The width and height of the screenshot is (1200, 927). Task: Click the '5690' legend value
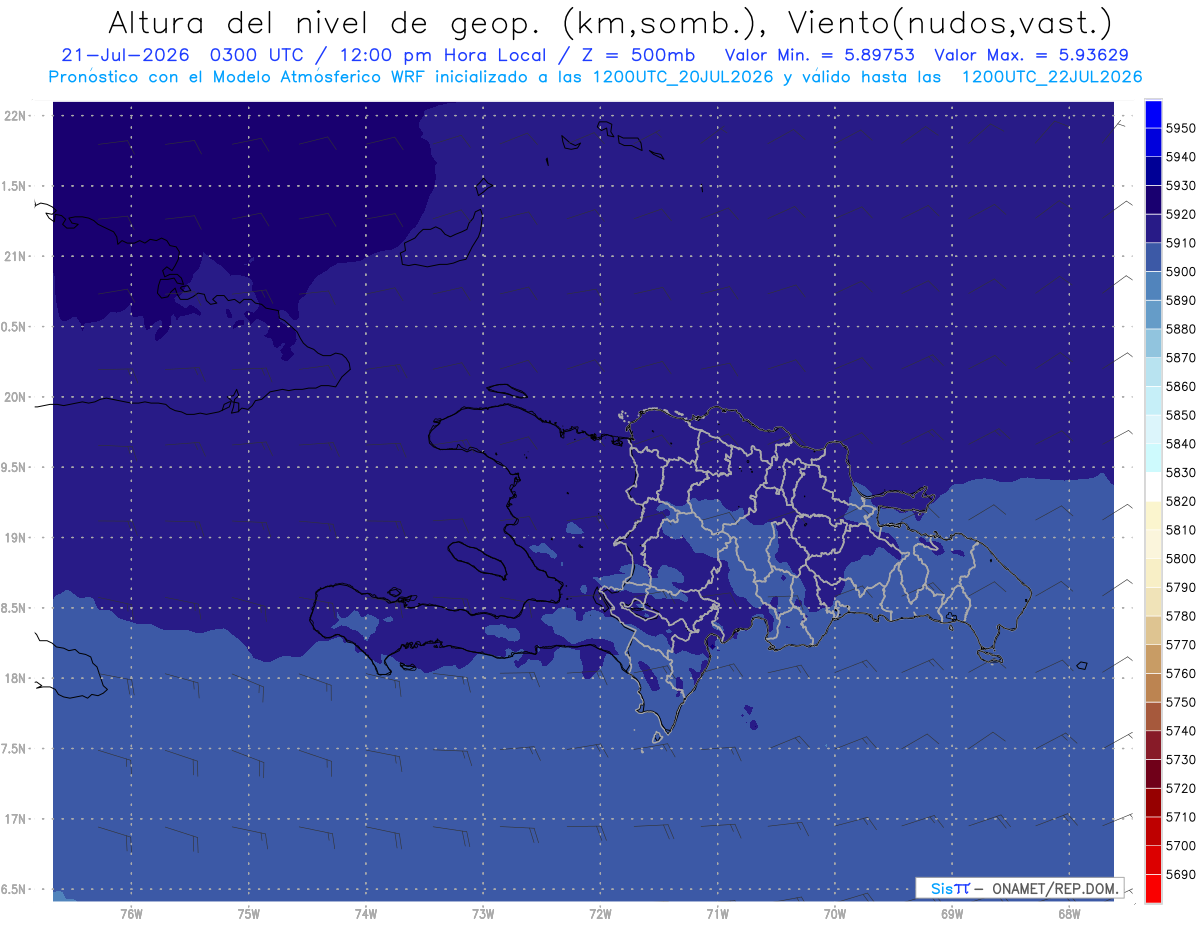(1180, 875)
